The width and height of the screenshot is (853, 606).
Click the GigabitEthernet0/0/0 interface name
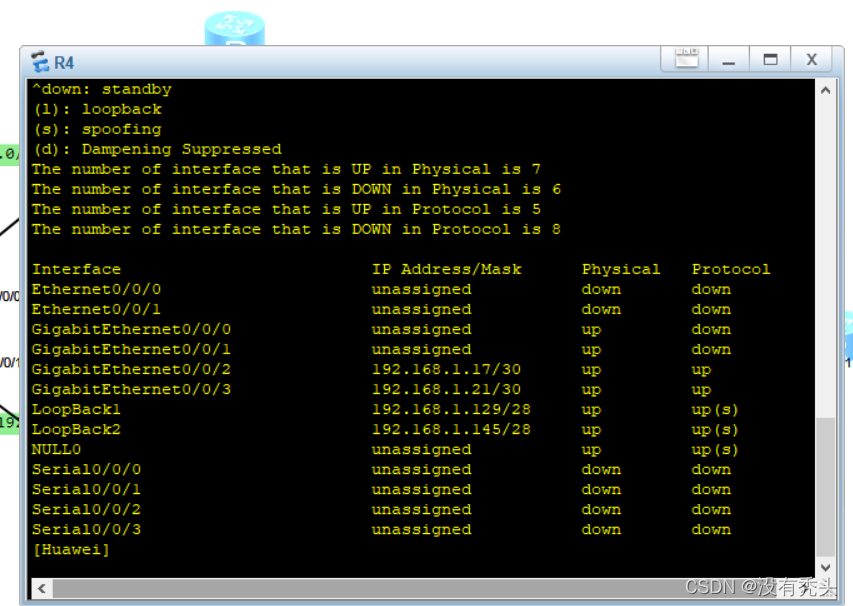coord(131,330)
